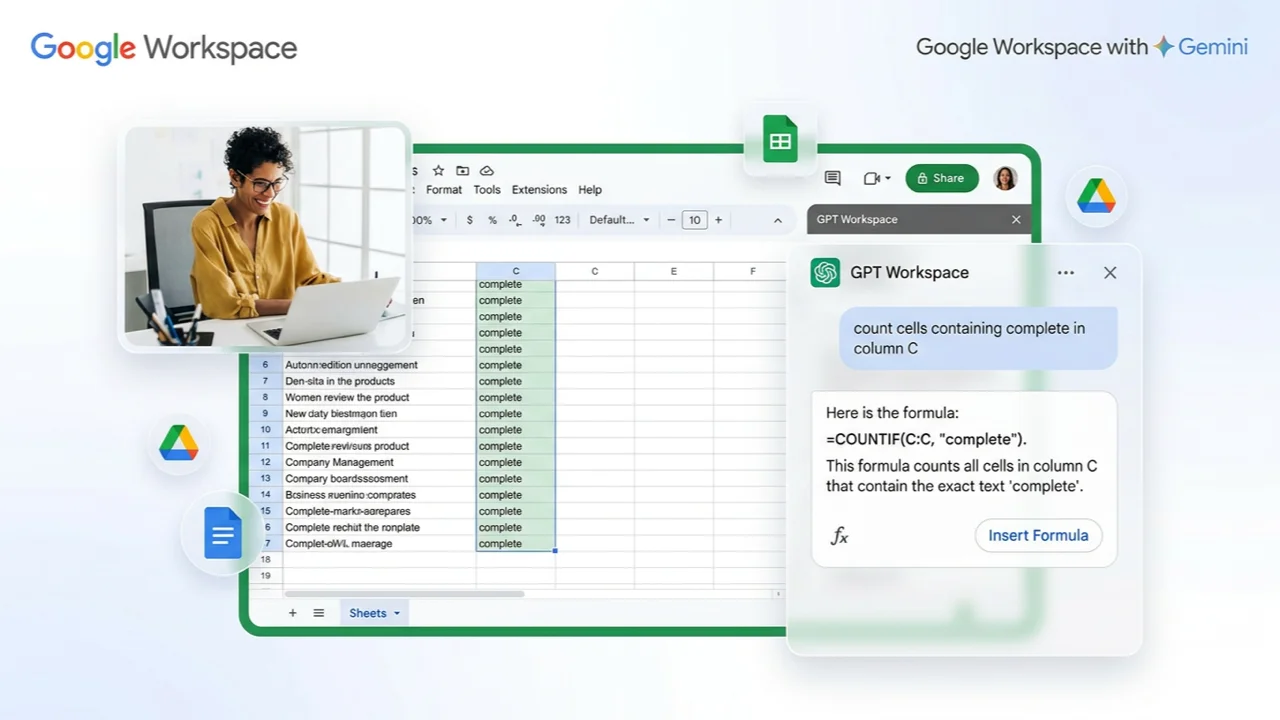Open the Sheets tab dropdown arrow
This screenshot has height=720, width=1280.
(x=397, y=614)
